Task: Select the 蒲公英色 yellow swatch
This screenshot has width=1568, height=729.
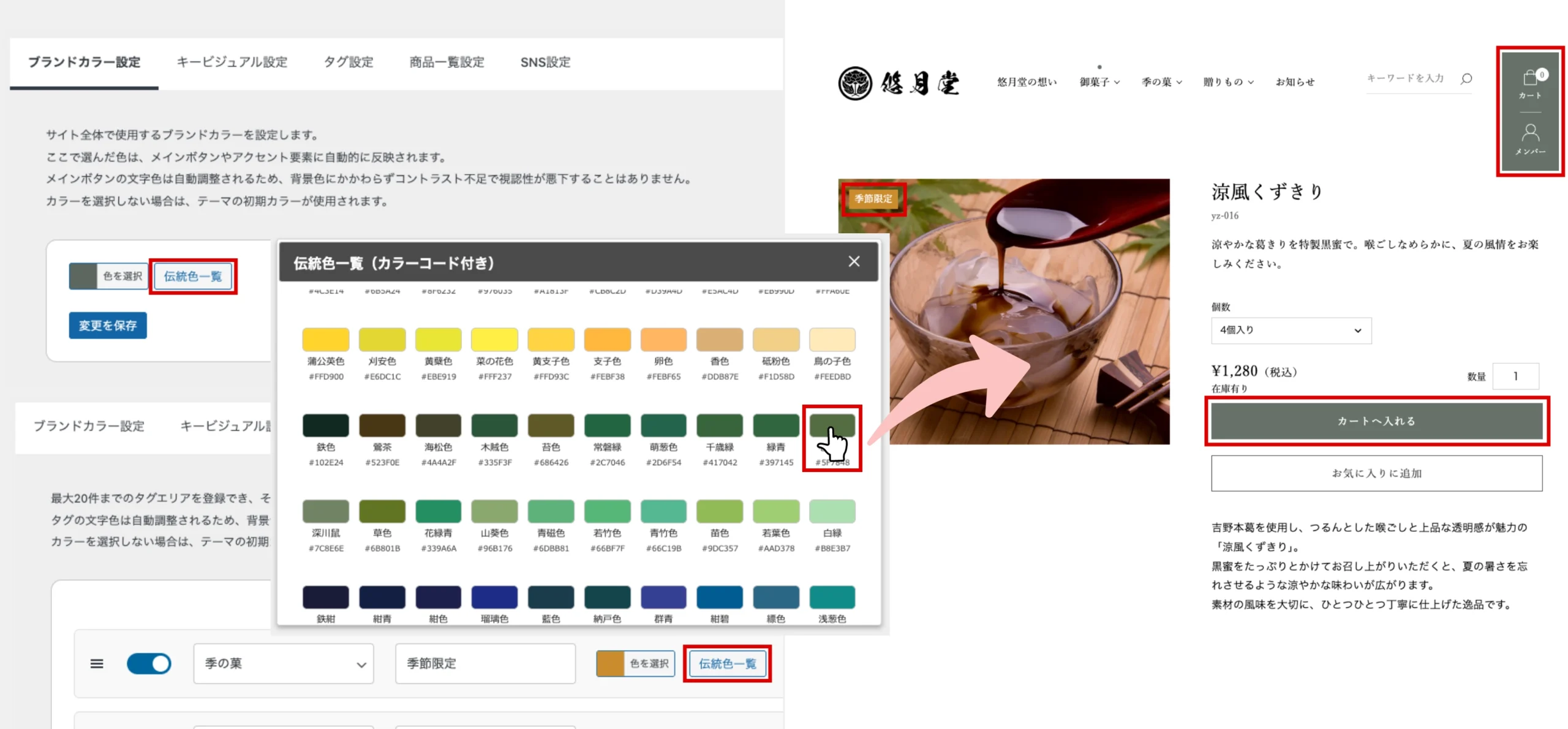Action: click(x=325, y=339)
